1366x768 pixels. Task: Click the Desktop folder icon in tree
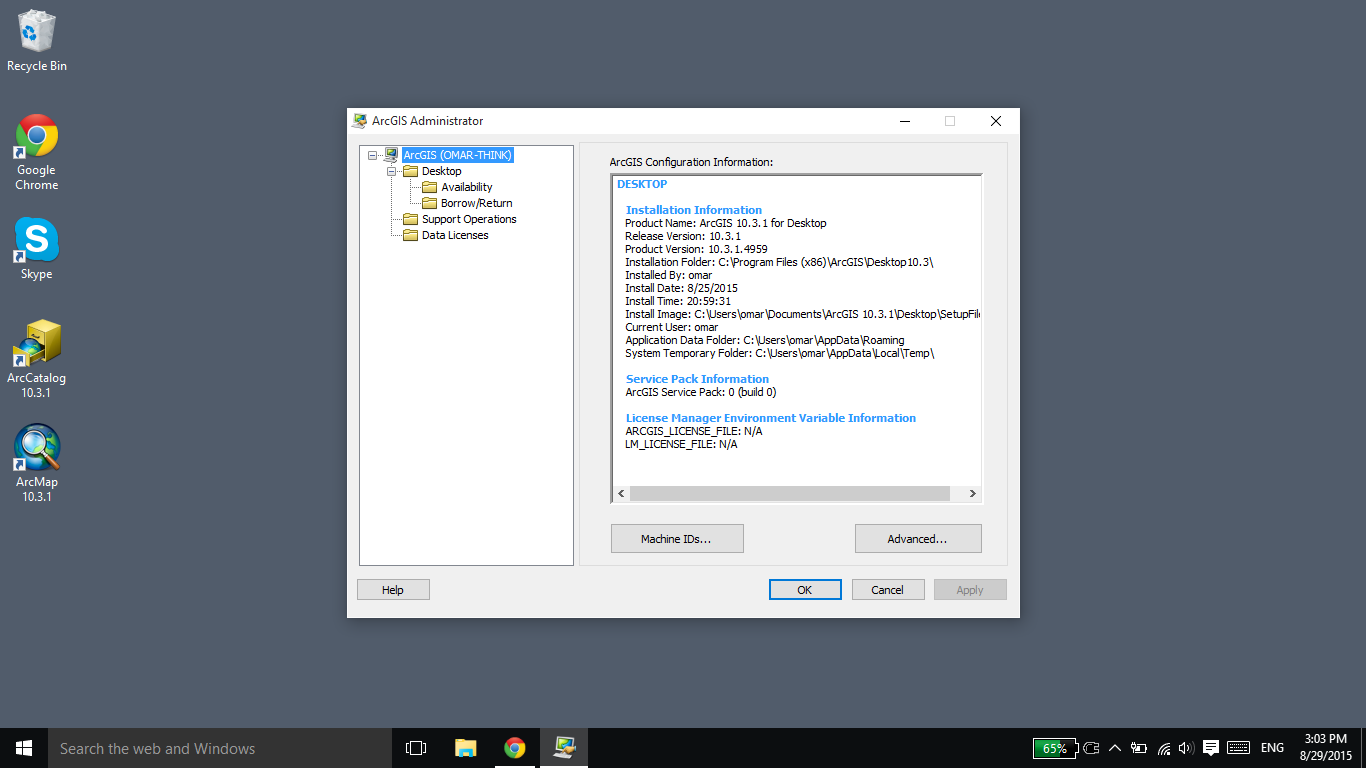410,171
